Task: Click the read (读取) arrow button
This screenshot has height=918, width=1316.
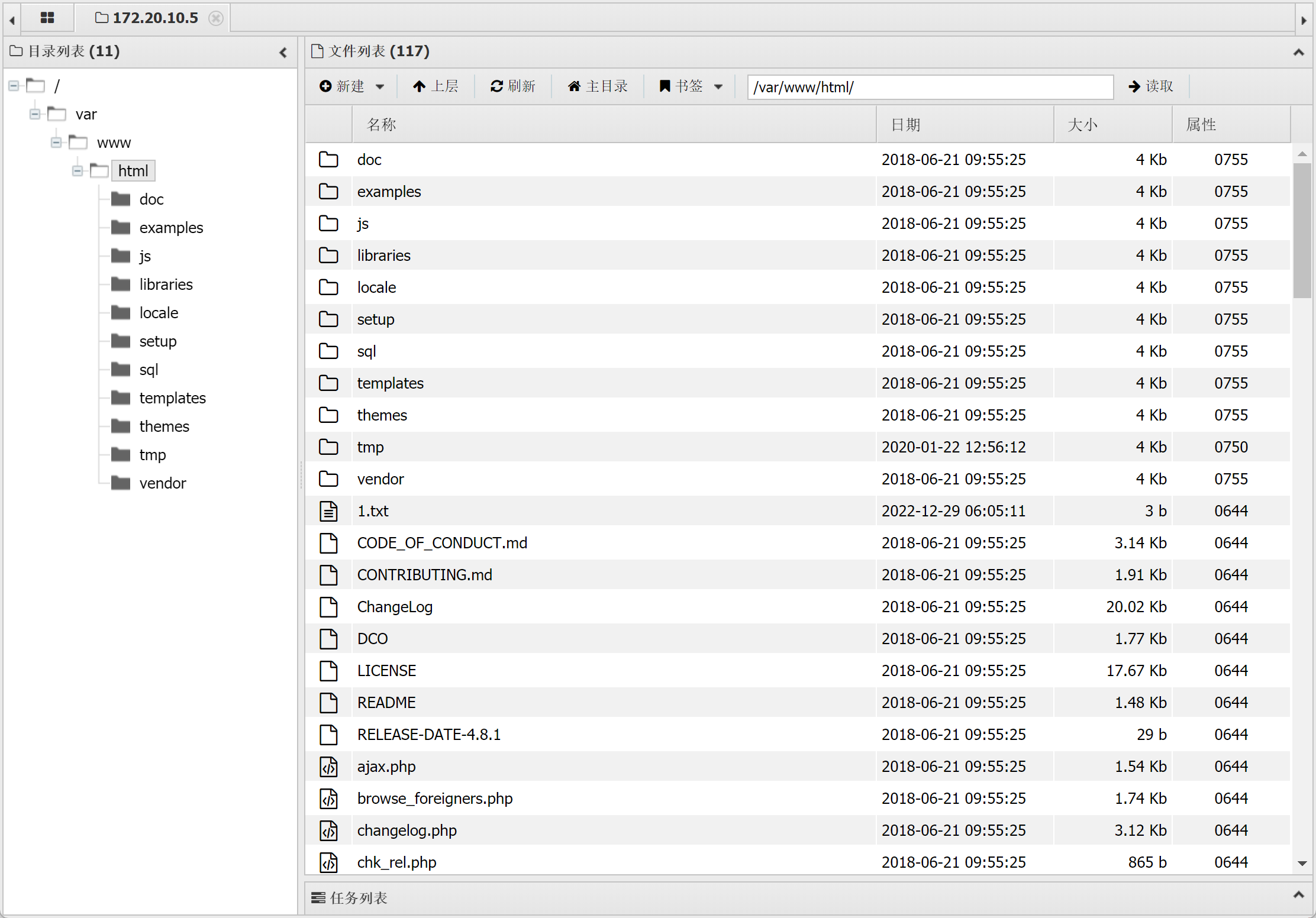Action: coord(1150,86)
